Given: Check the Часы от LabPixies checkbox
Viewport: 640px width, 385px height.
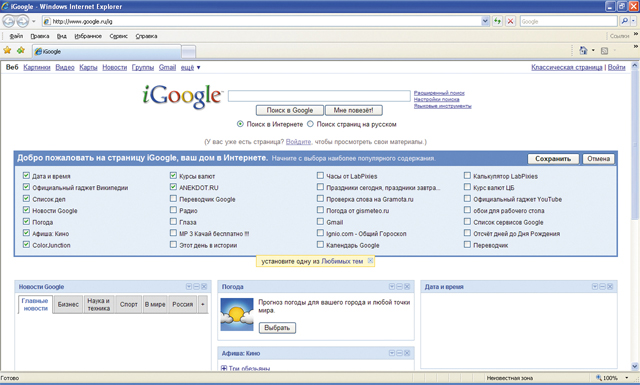Looking at the screenshot, I should [320, 176].
